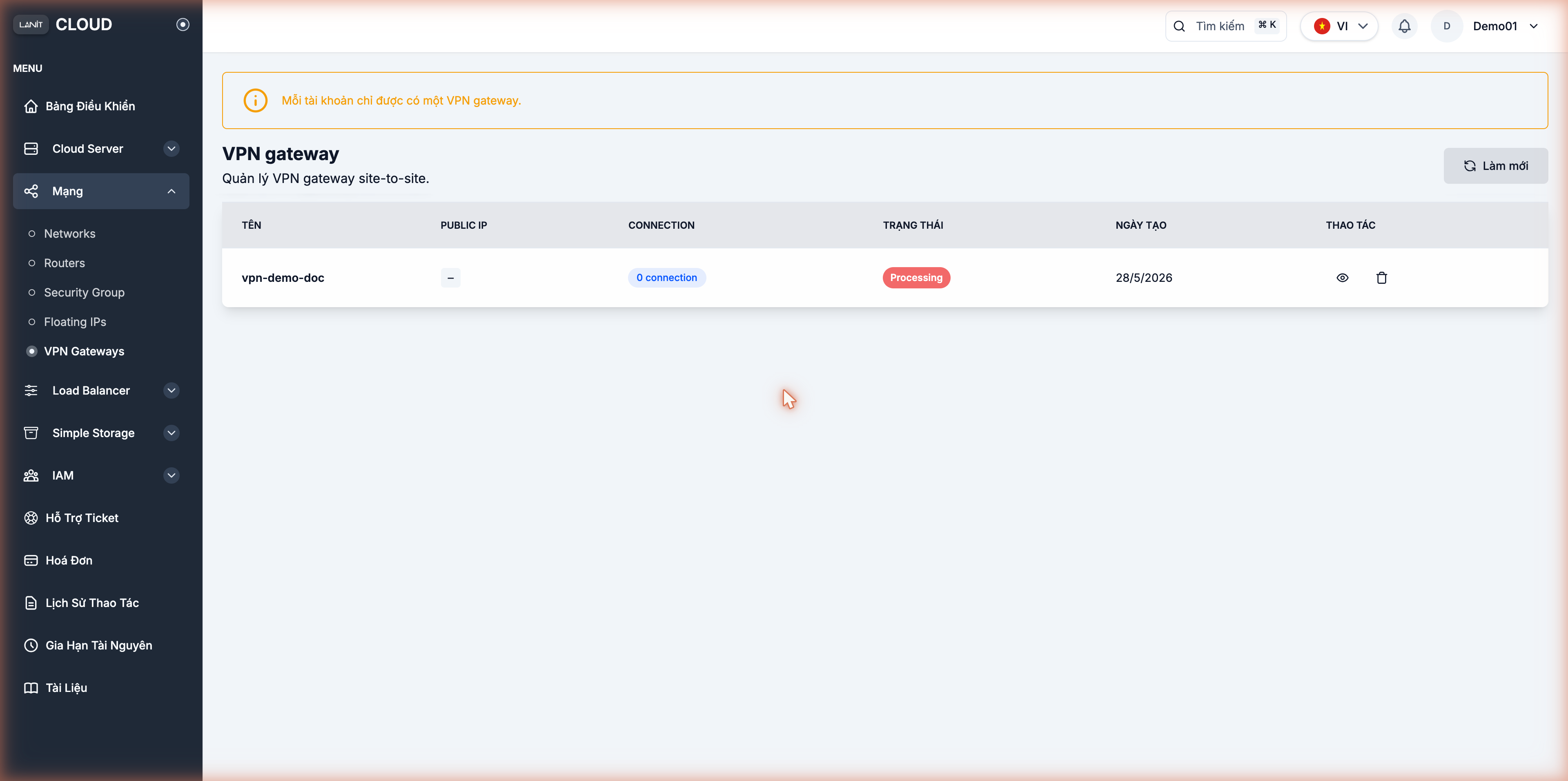Open the Security Group submenu item

84,292
